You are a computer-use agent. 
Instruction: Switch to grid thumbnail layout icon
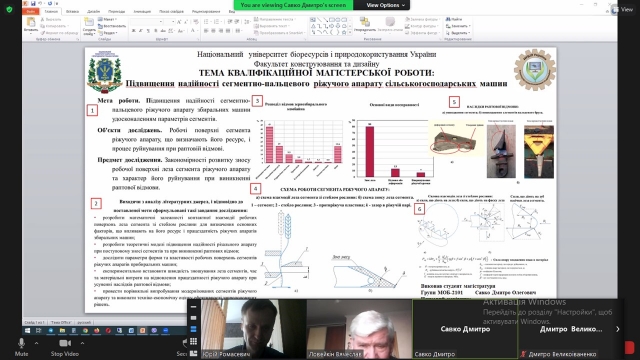click(x=193, y=341)
